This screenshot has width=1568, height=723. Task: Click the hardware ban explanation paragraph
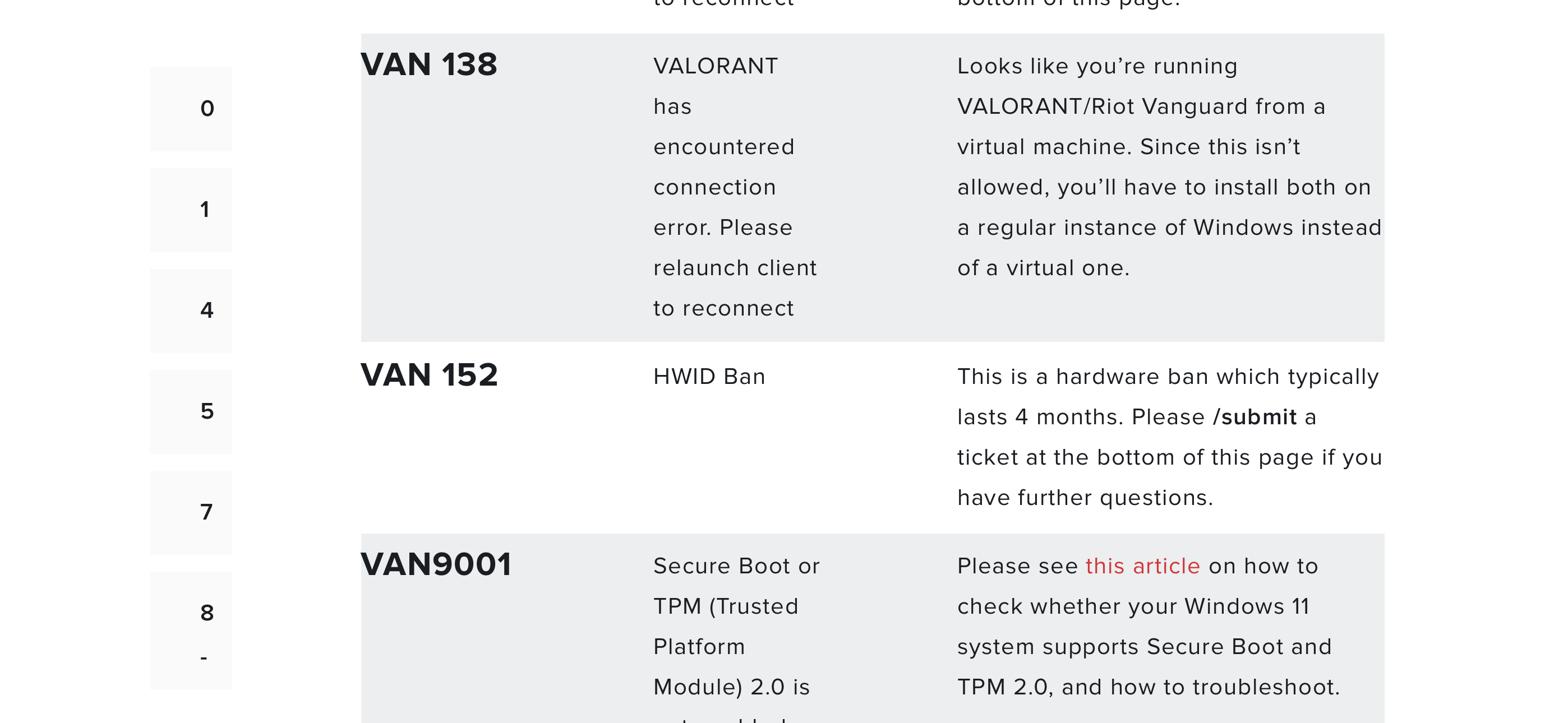(x=1169, y=437)
